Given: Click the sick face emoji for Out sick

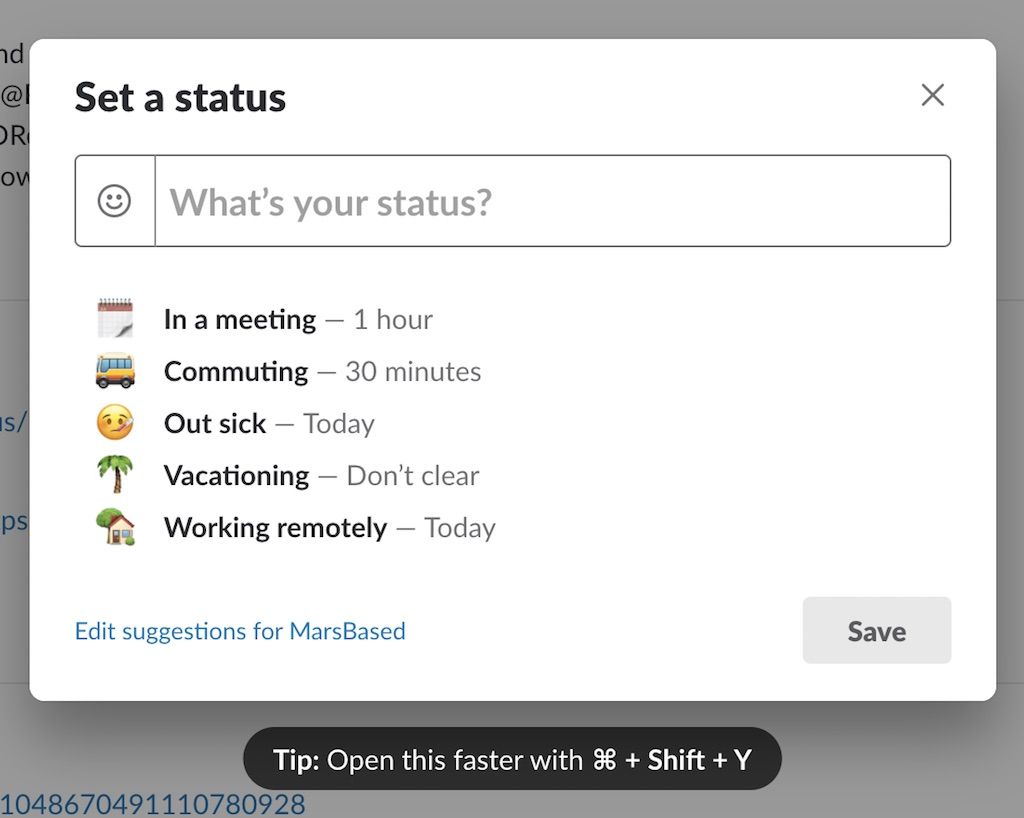Looking at the screenshot, I should [113, 423].
